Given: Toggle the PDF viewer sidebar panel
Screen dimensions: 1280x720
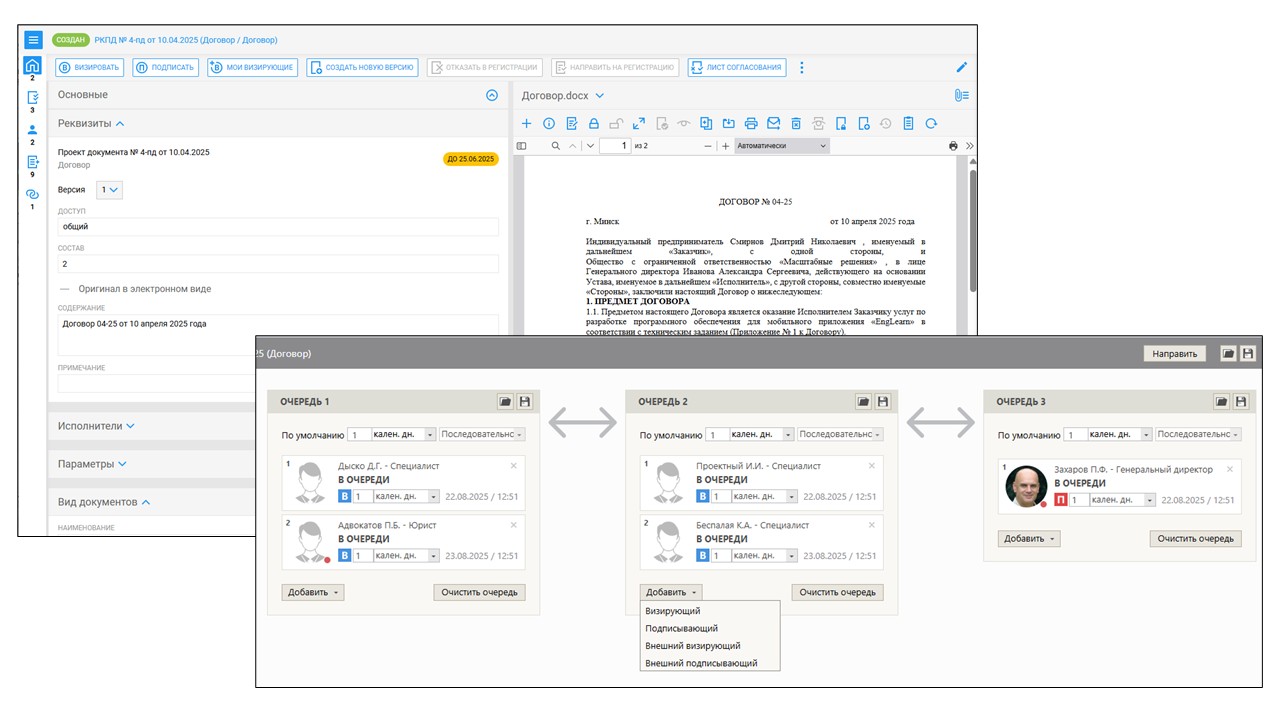Looking at the screenshot, I should [521, 146].
